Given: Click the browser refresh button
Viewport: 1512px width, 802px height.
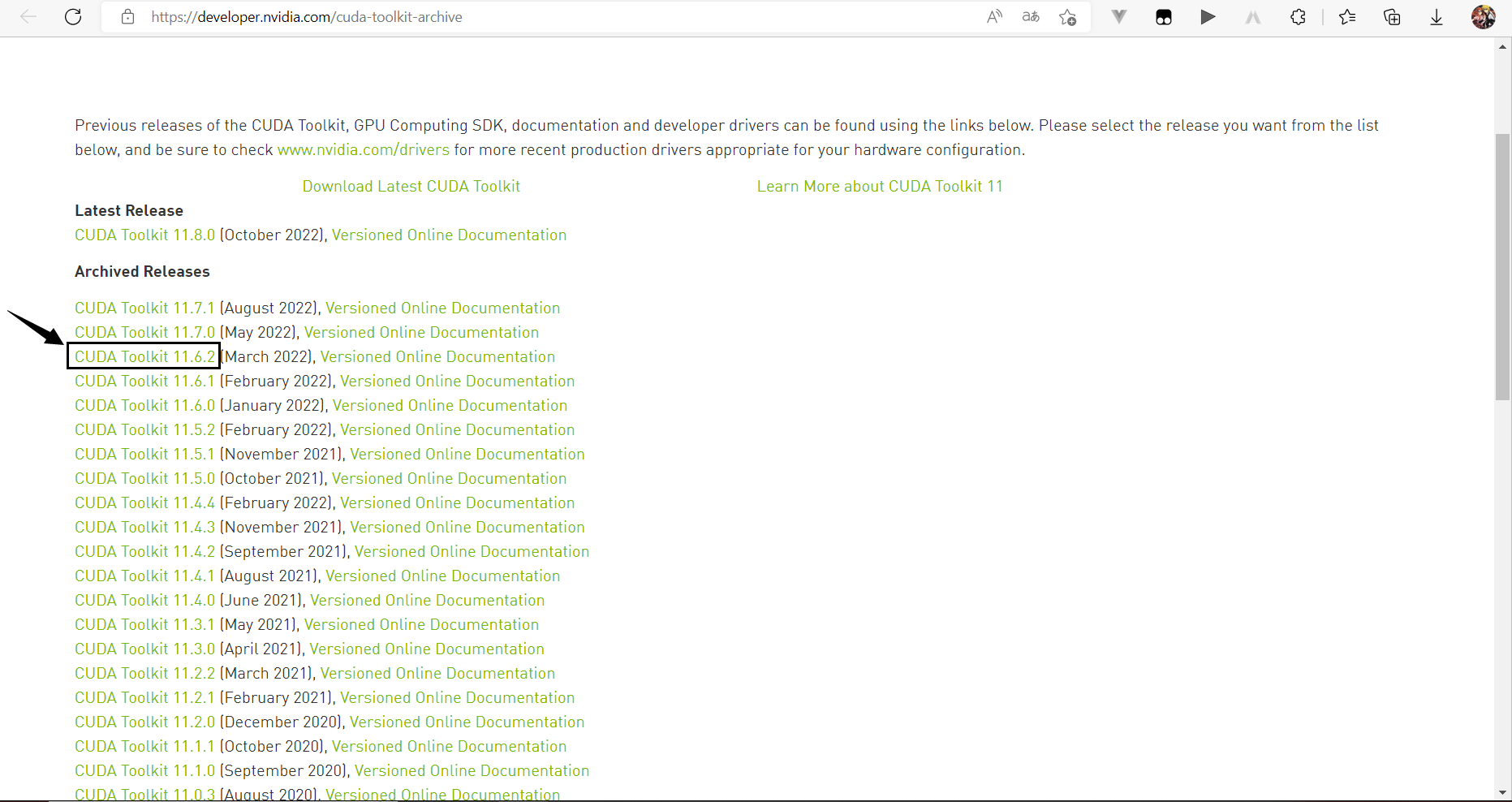Looking at the screenshot, I should pos(73,17).
